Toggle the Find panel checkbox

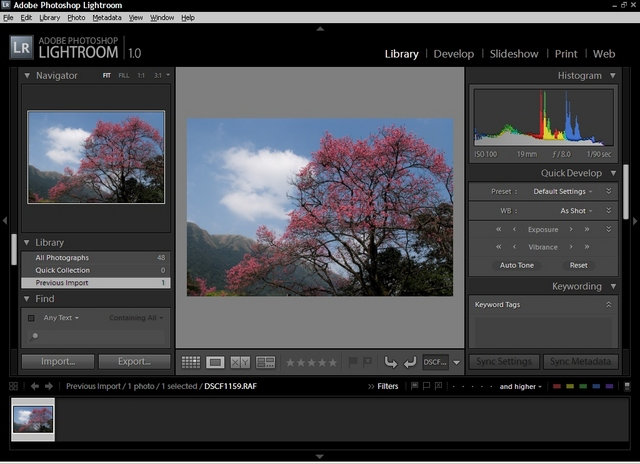tap(31, 318)
